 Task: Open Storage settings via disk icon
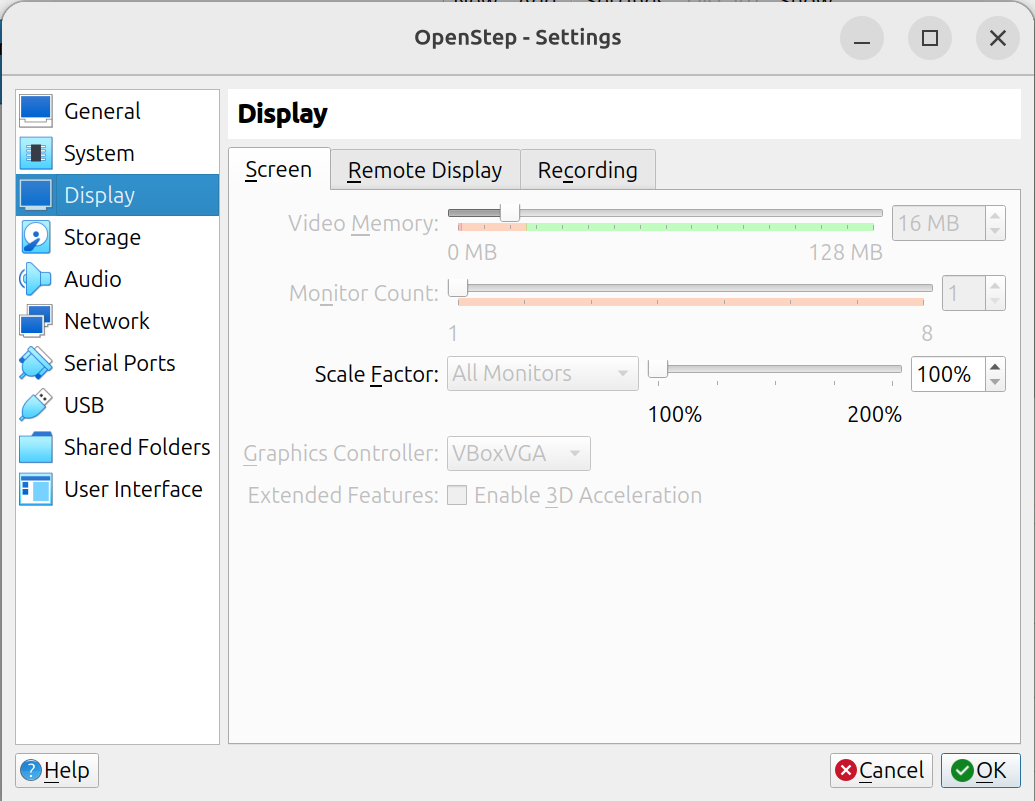click(x=36, y=237)
